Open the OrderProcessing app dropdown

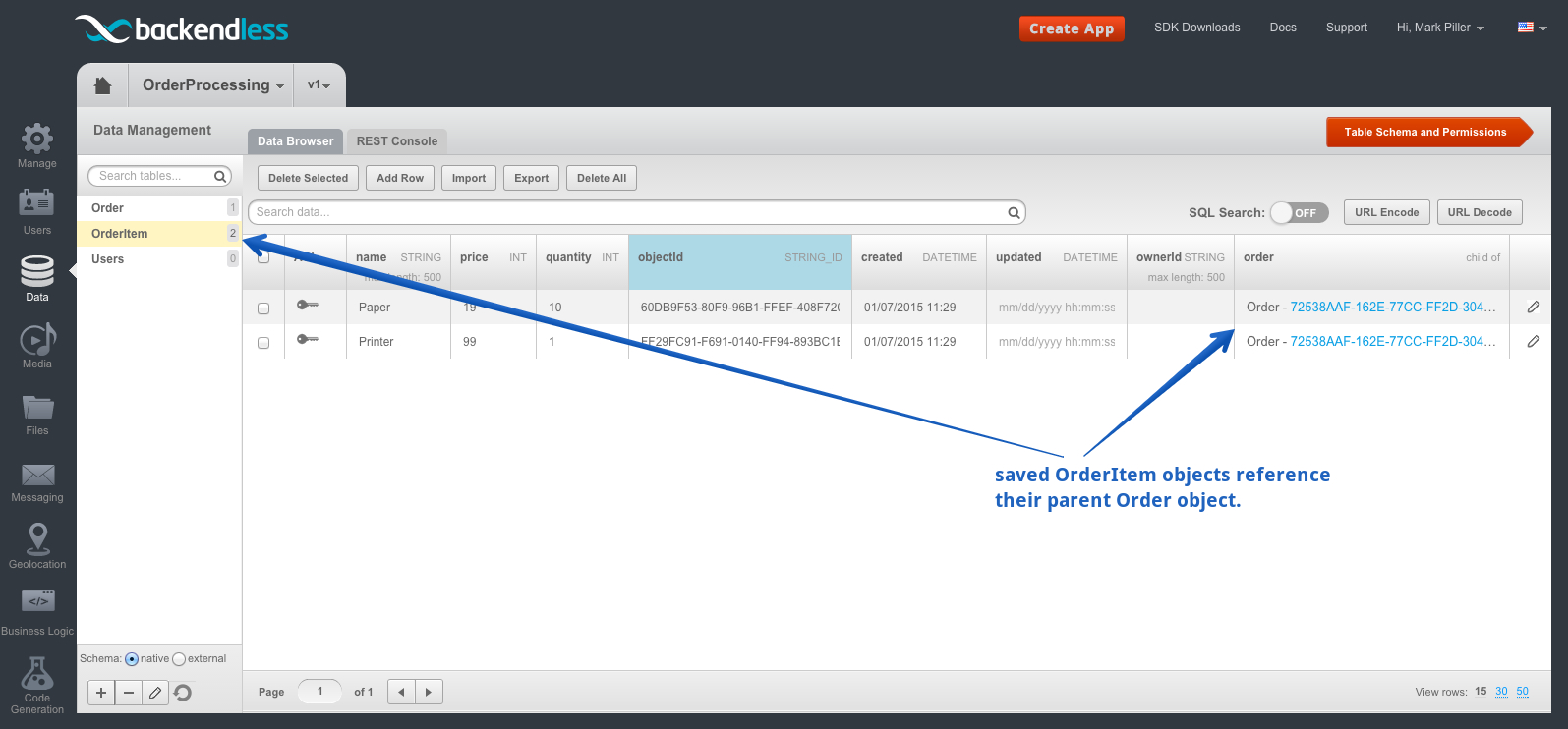(212, 85)
